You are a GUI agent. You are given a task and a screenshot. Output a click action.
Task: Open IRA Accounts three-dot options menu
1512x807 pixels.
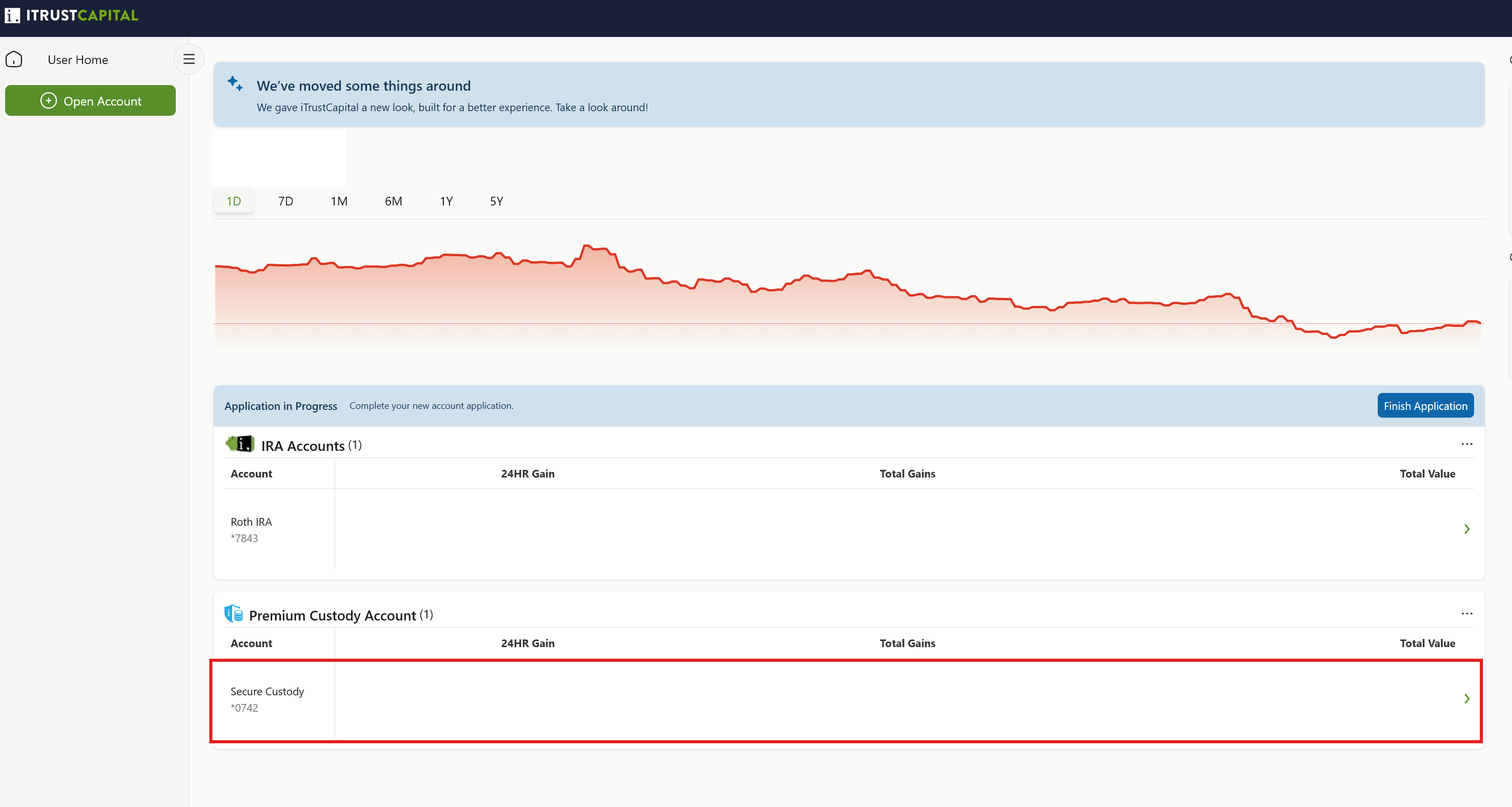pyautogui.click(x=1467, y=444)
